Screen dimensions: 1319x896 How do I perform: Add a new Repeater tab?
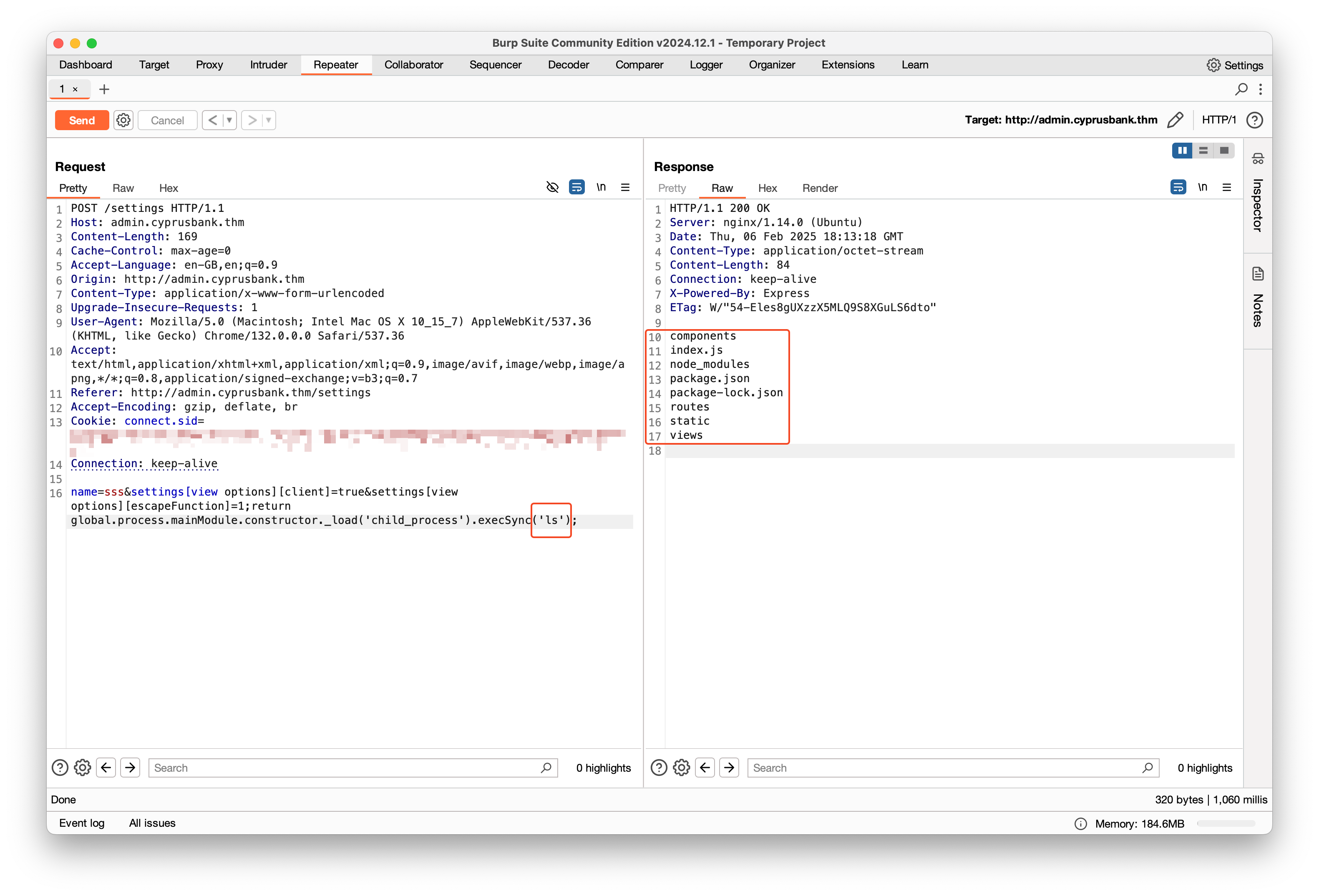[104, 90]
